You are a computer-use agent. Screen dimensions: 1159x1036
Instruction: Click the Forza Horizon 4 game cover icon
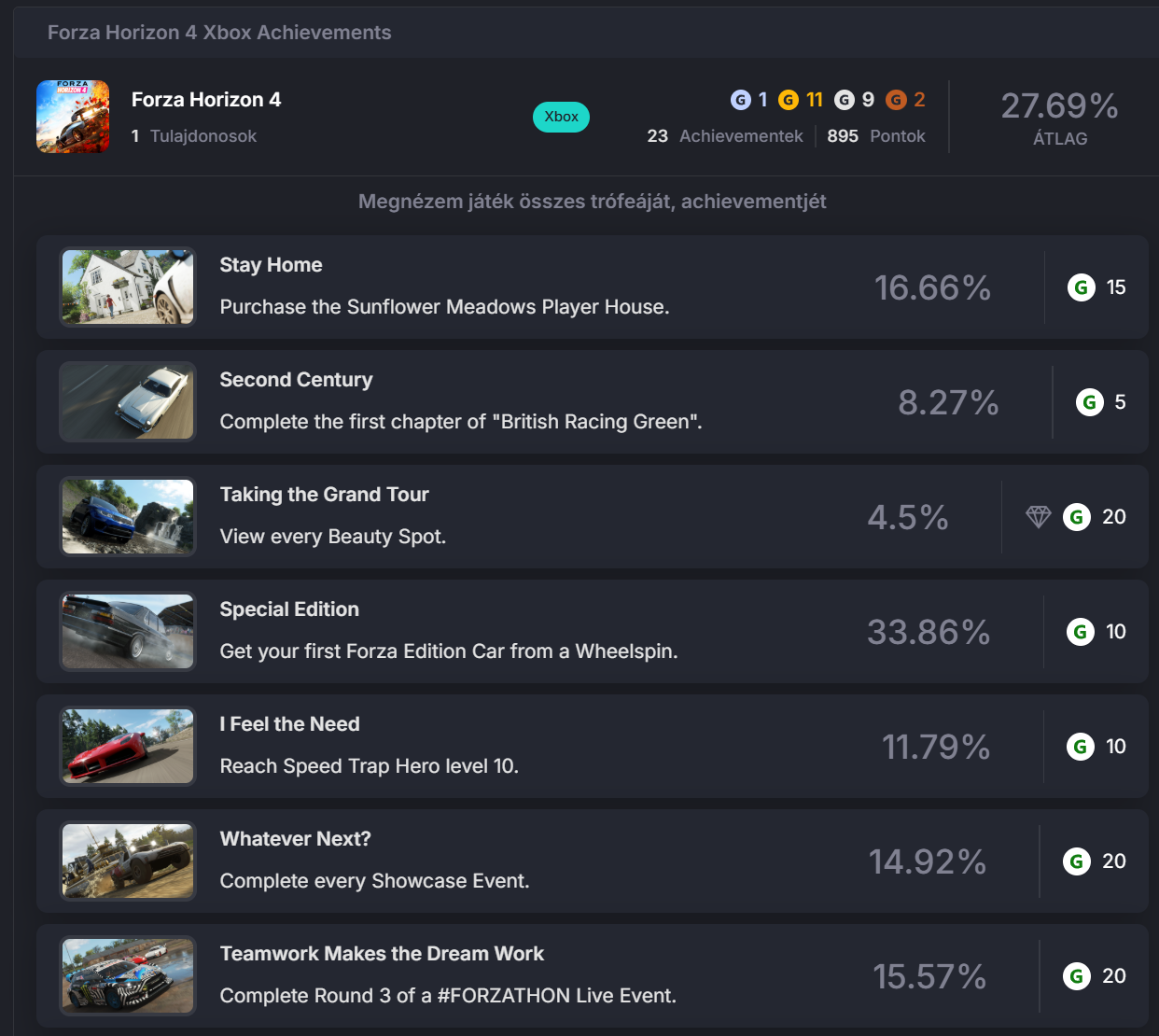click(73, 117)
